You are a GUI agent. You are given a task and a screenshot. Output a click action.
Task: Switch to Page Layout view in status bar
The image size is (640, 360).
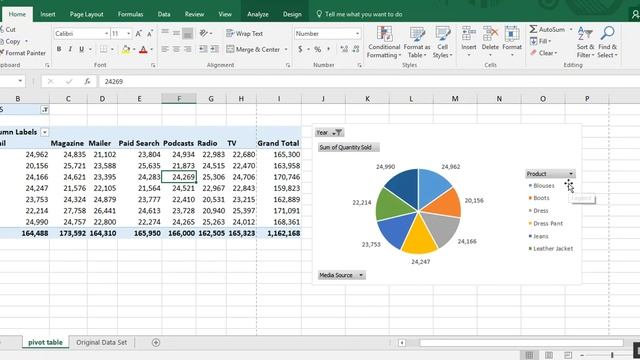[549, 355]
